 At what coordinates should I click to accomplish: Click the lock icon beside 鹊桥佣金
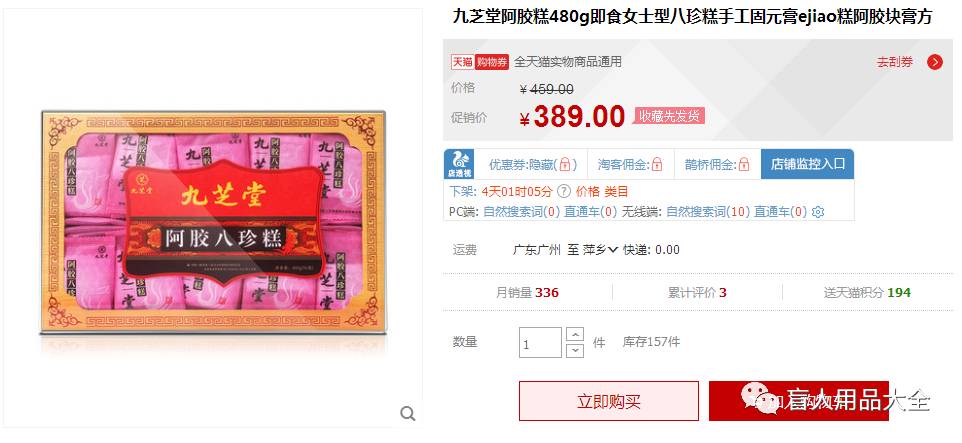744,164
